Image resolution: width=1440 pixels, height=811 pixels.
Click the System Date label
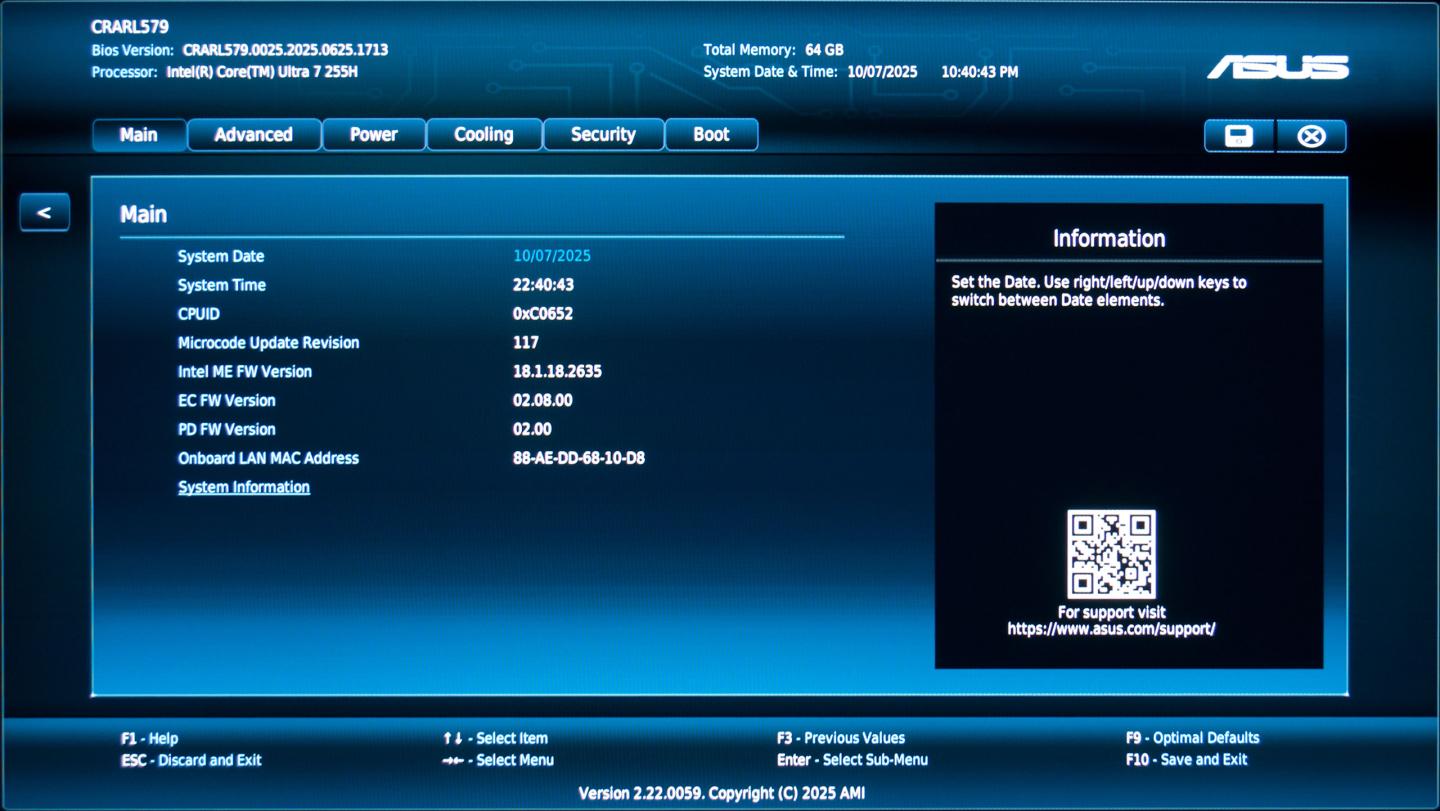tap(221, 256)
